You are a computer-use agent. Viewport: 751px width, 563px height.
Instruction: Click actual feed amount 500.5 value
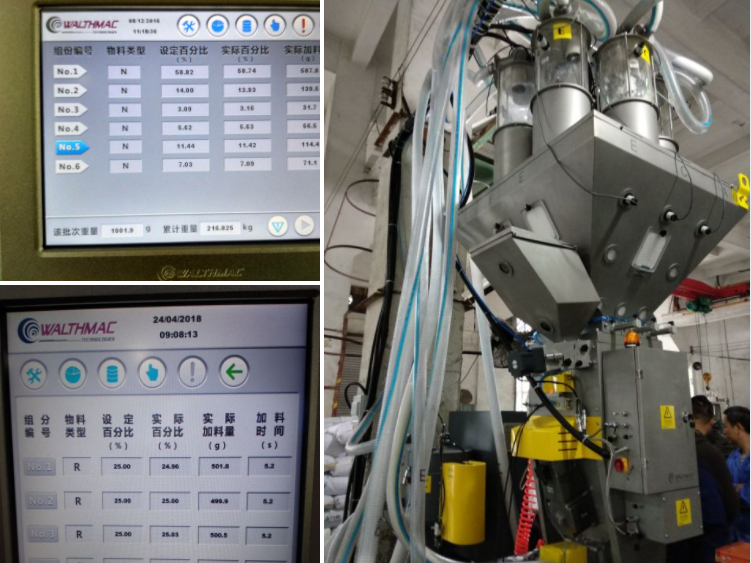[219, 535]
